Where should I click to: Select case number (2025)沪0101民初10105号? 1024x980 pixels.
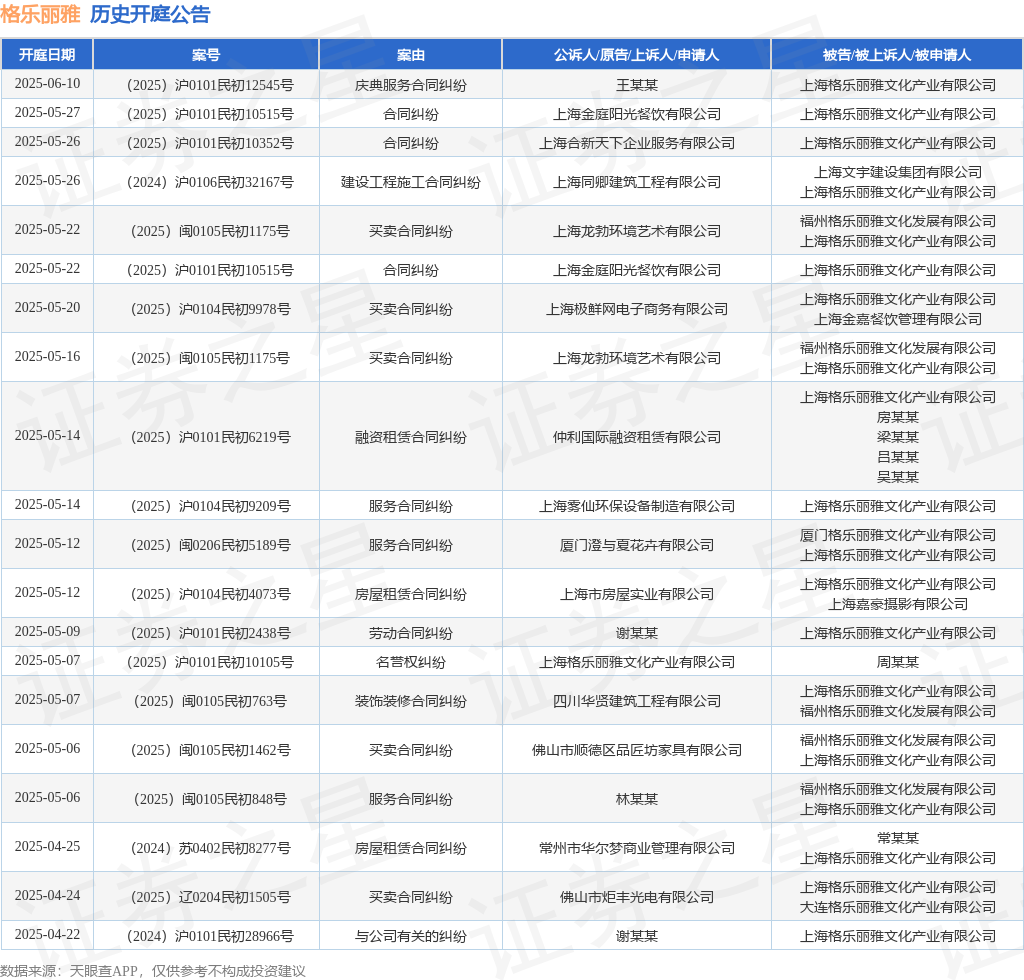[x=210, y=663]
